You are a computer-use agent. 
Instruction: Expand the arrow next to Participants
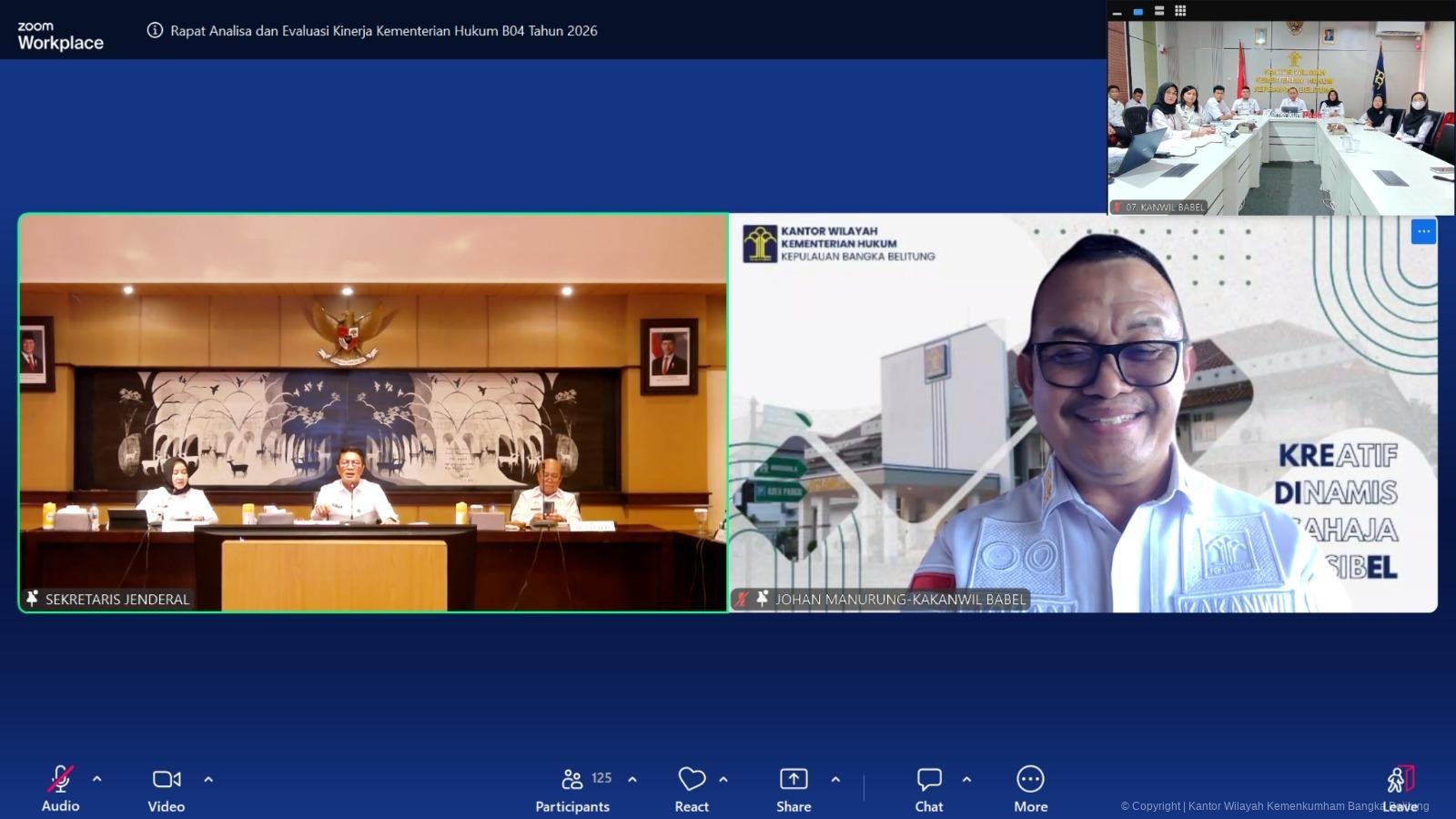[x=632, y=779]
